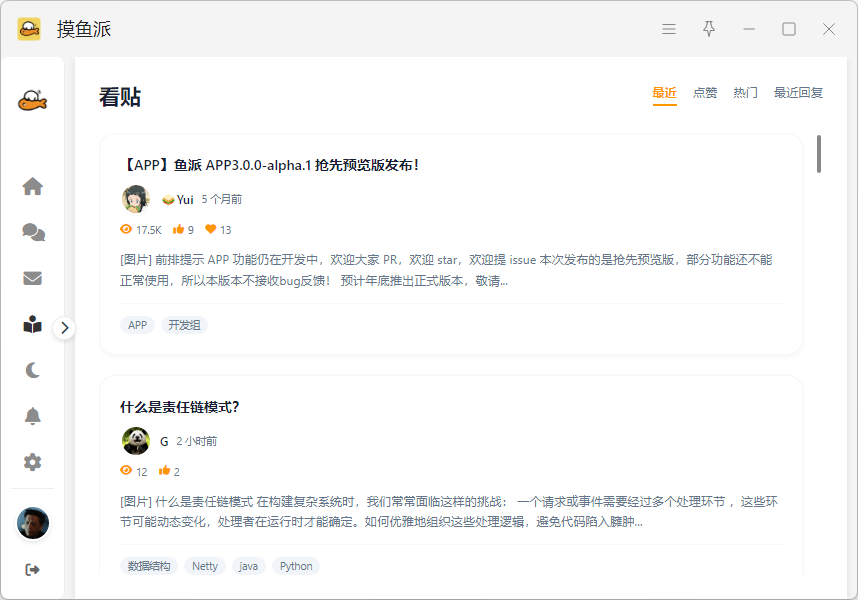Select the 开发组 tag
The image size is (858, 600).
(184, 325)
